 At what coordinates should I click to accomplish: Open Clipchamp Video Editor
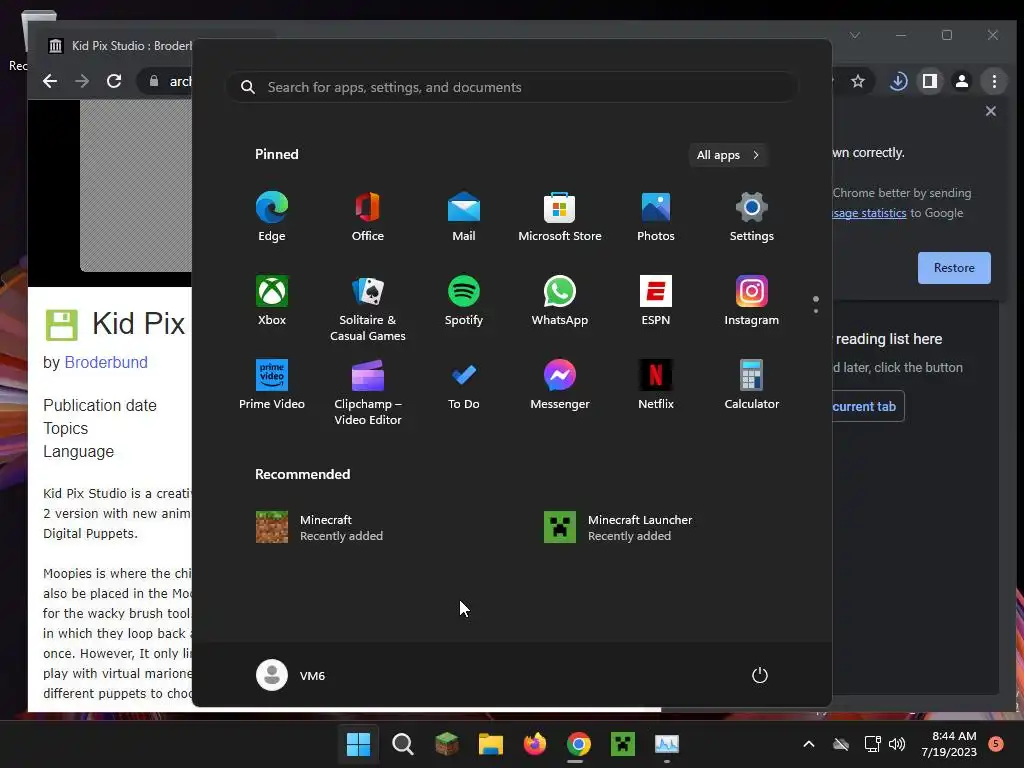pyautogui.click(x=368, y=392)
